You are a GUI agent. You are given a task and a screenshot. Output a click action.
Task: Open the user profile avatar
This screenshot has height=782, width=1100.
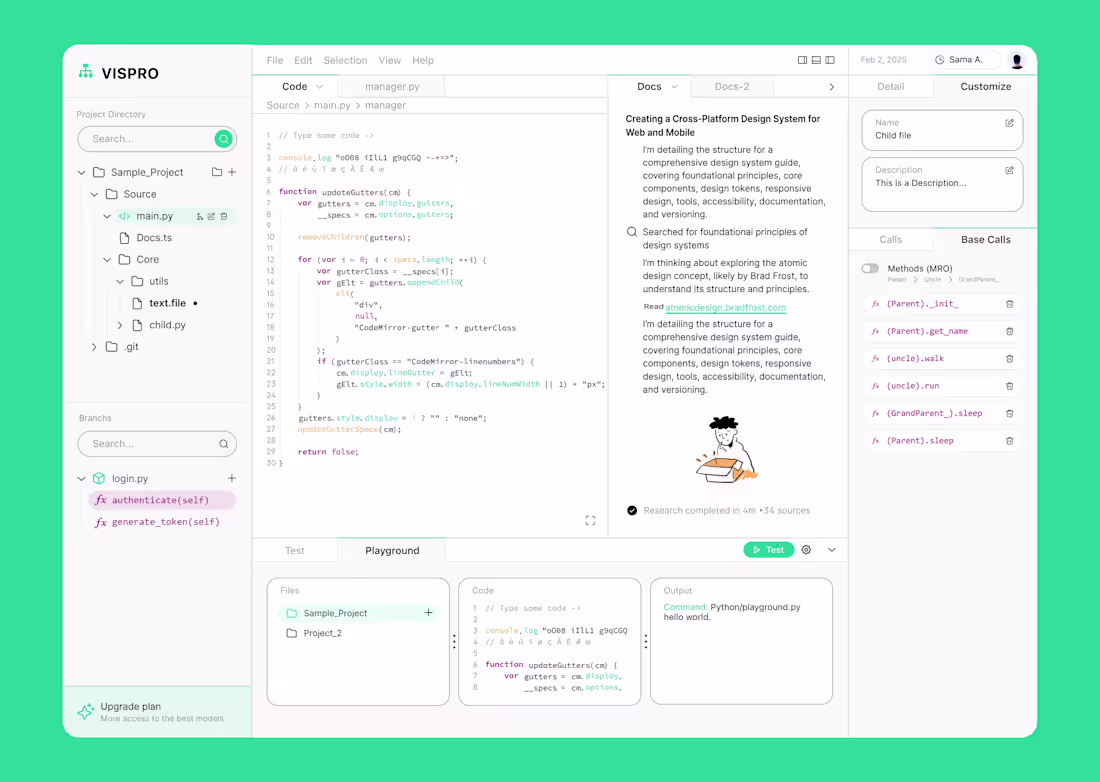[1017, 60]
